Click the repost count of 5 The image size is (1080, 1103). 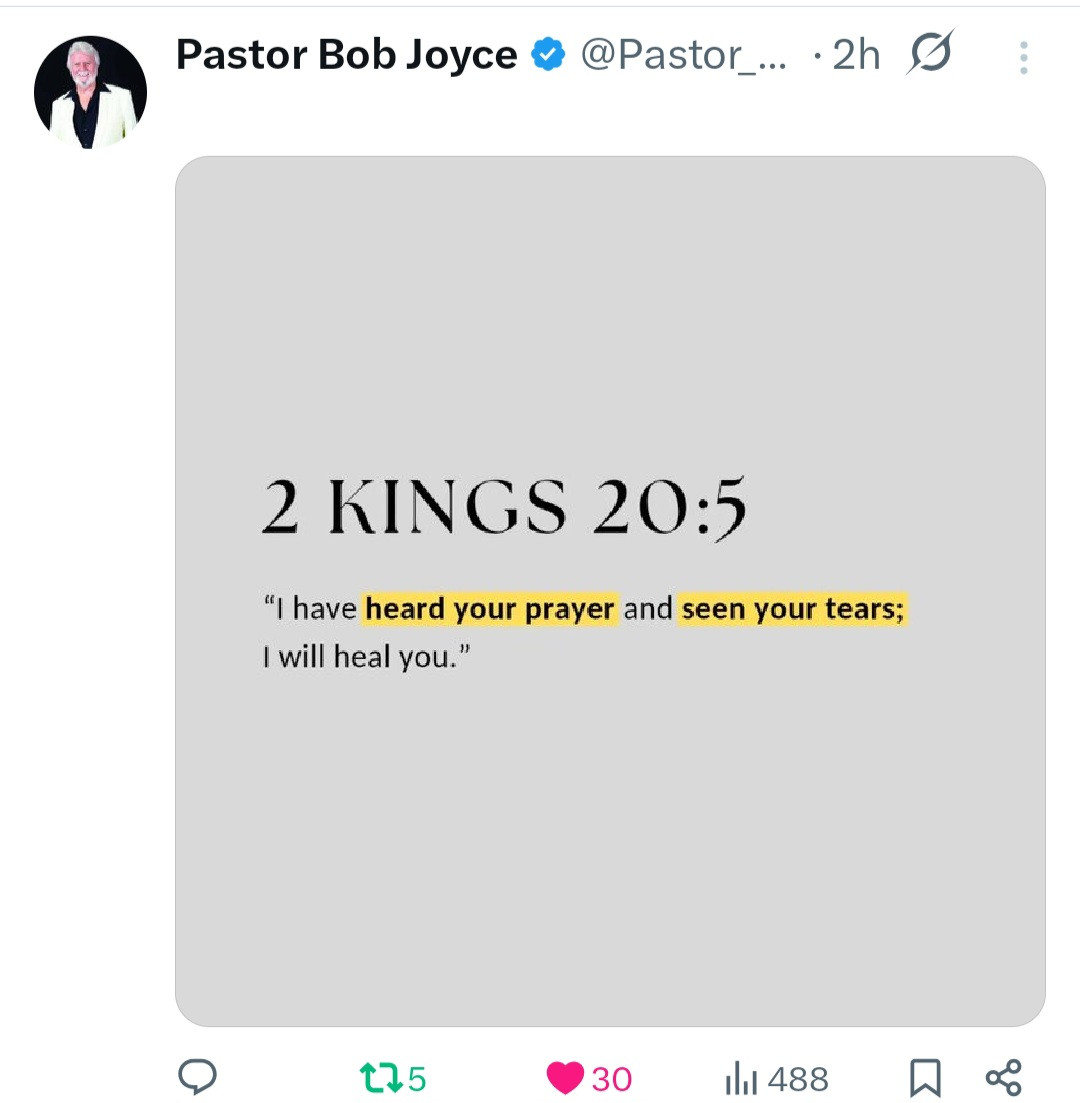tap(417, 1079)
